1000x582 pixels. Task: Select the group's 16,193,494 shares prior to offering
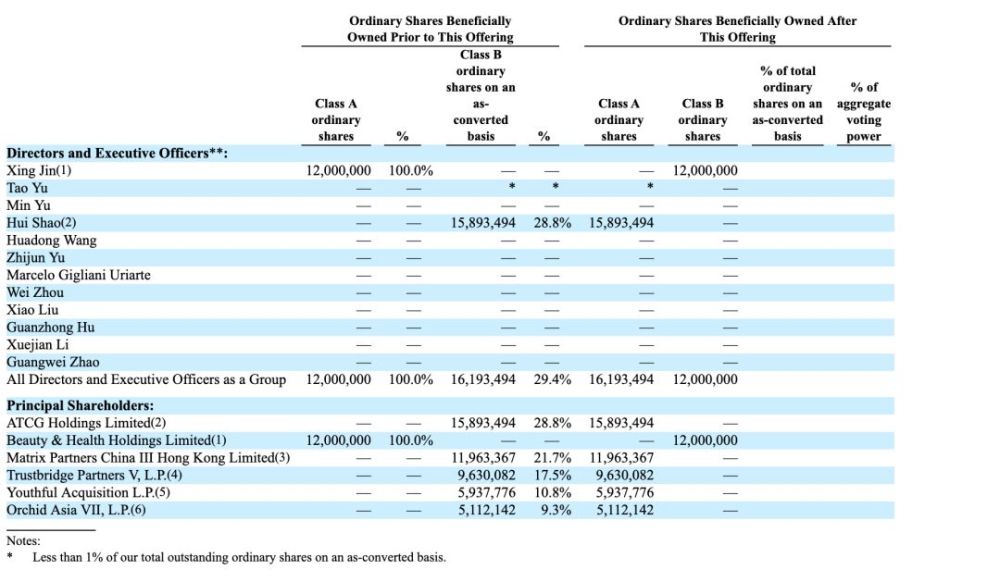point(483,379)
